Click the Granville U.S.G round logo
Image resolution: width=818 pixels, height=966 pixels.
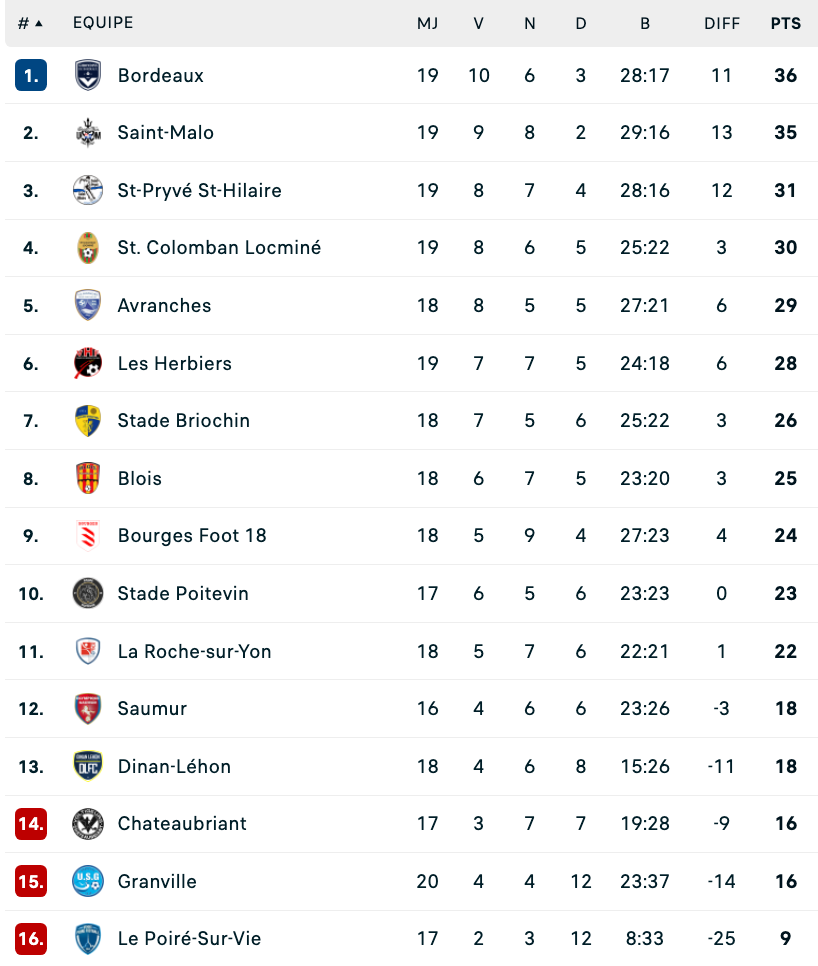click(87, 881)
